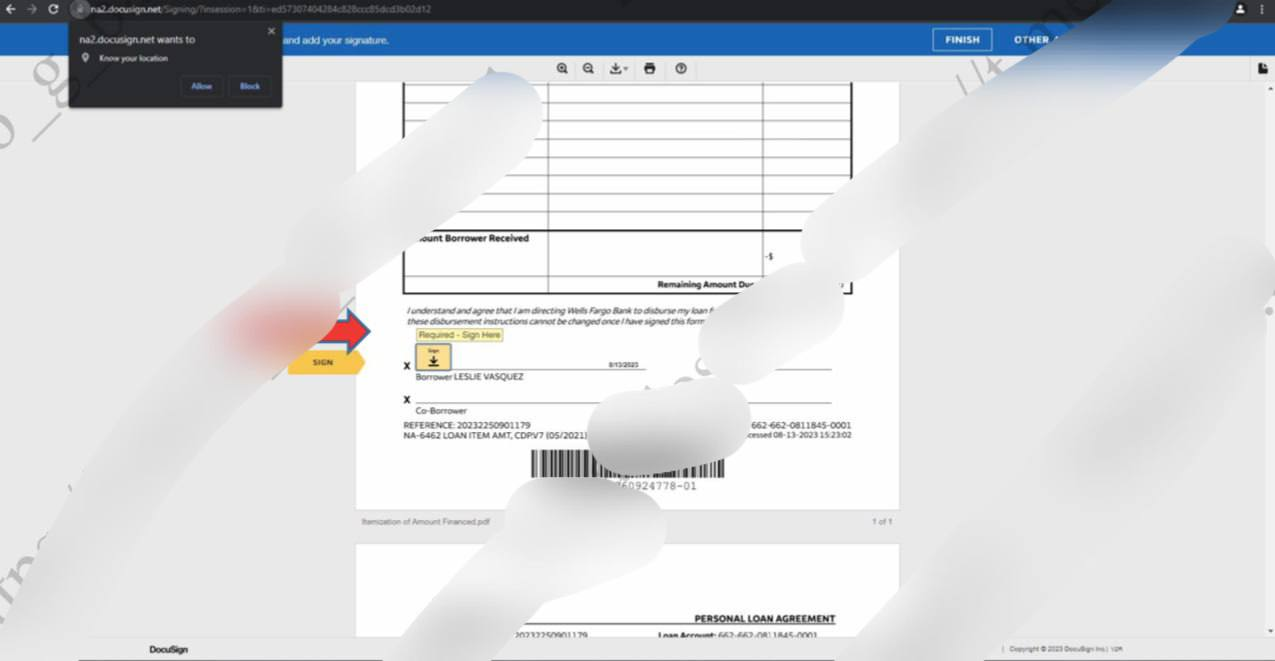Go back in the browser
The image size is (1275, 661).
click(x=11, y=9)
